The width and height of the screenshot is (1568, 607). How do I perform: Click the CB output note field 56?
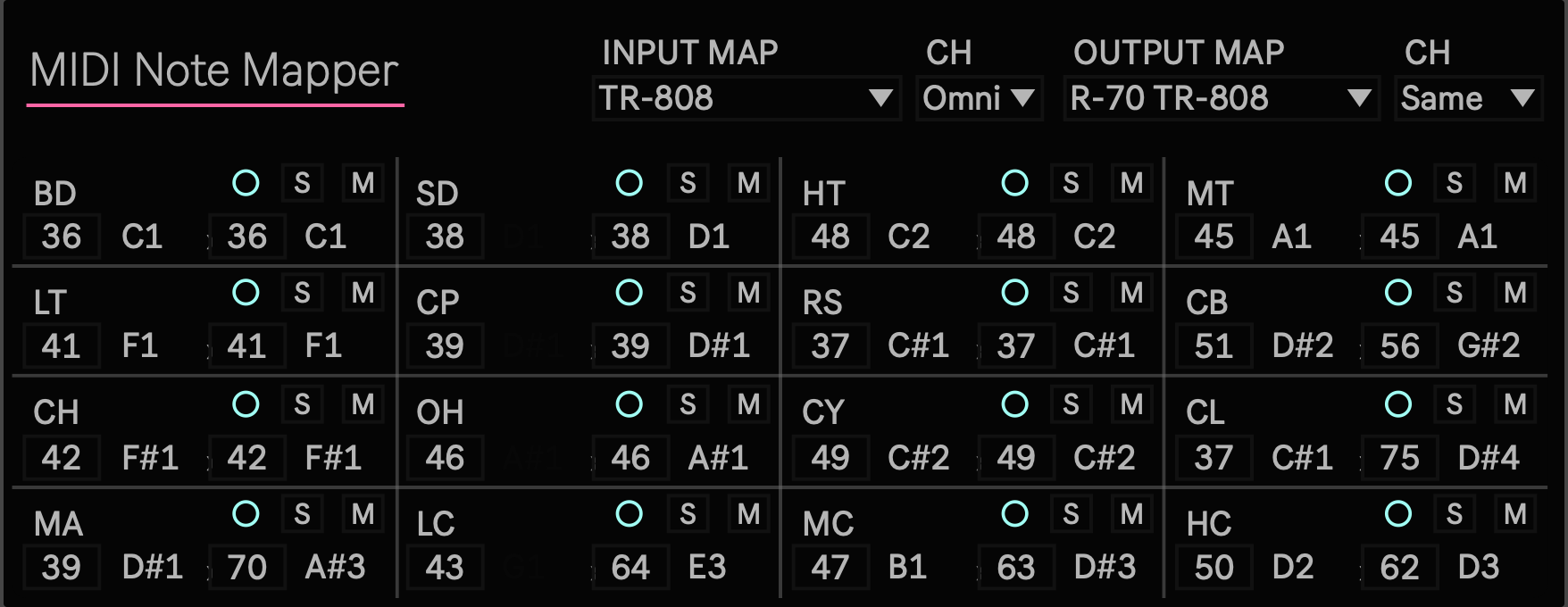(x=1399, y=345)
